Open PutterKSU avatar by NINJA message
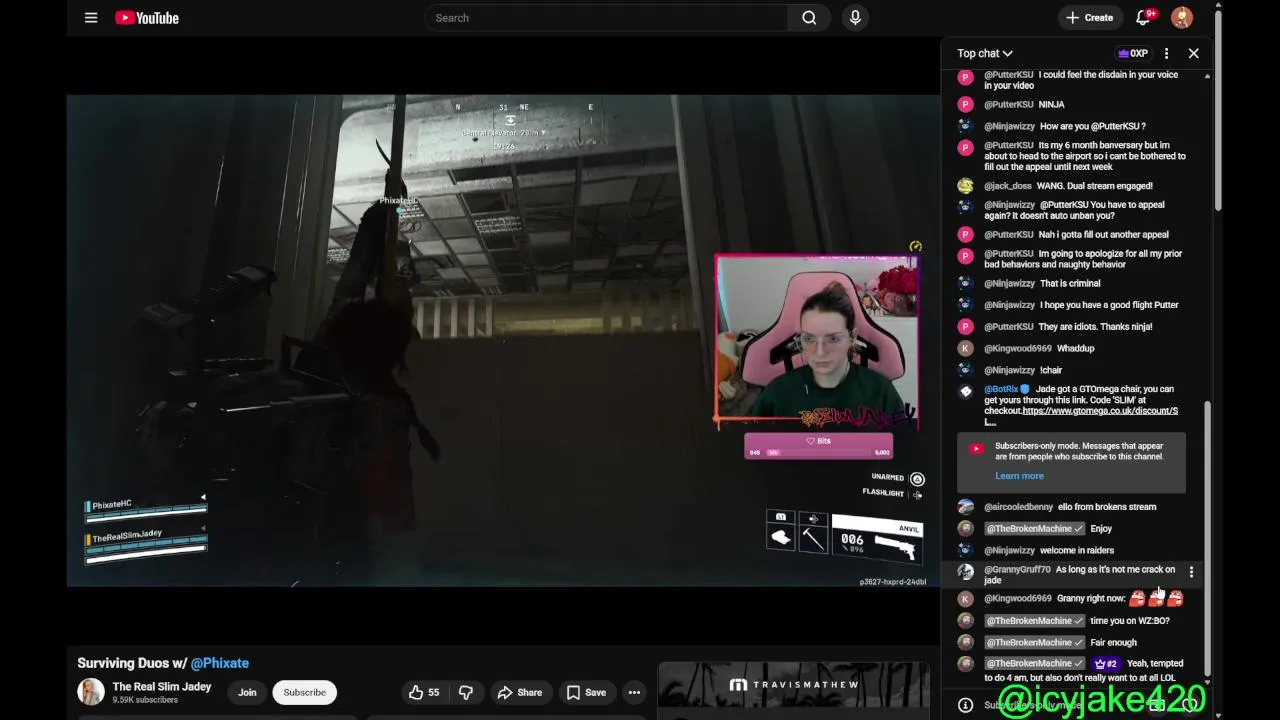The height and width of the screenshot is (720, 1280). point(965,104)
